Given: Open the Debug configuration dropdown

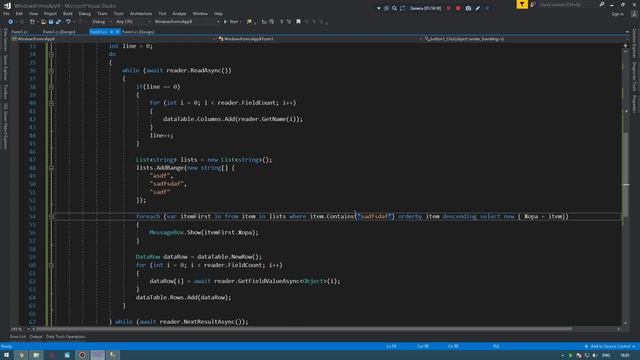Looking at the screenshot, I should click(x=101, y=22).
